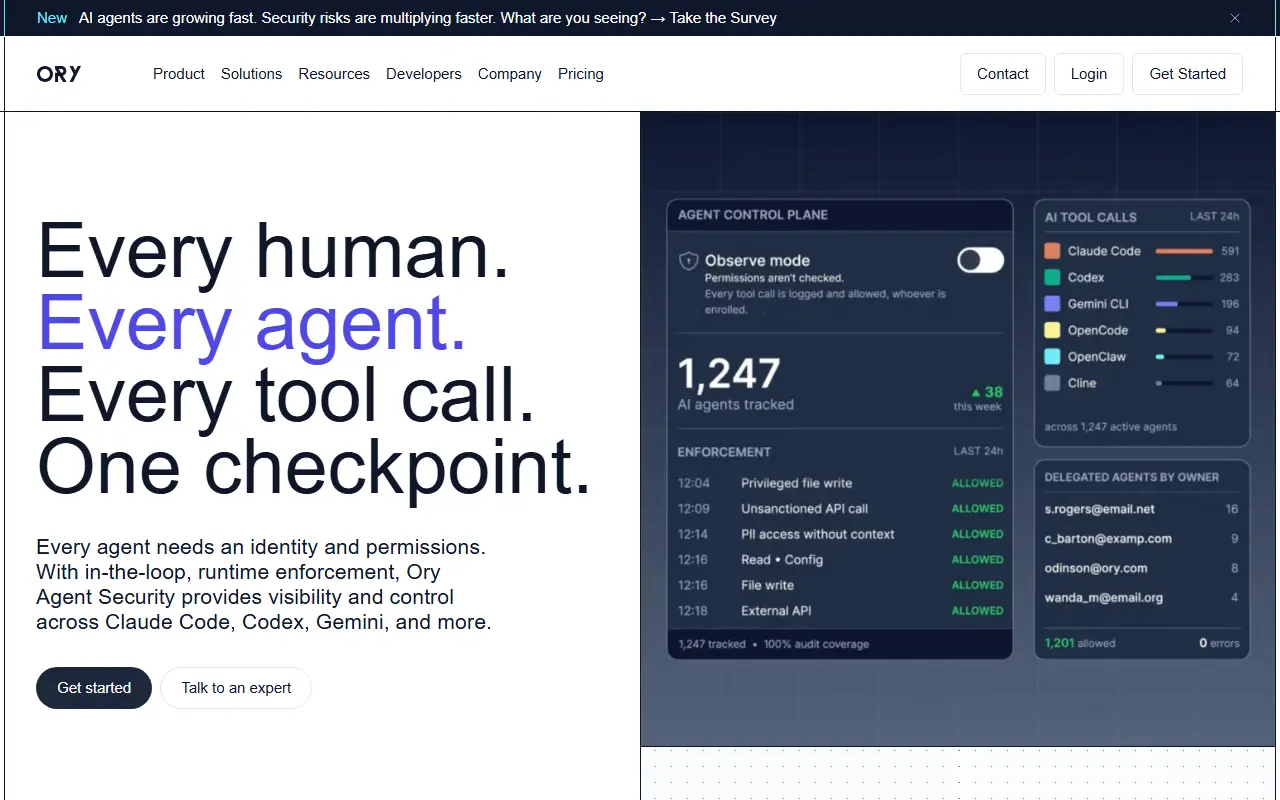1280x800 pixels.
Task: Click Talk to an expert
Action: pos(236,688)
